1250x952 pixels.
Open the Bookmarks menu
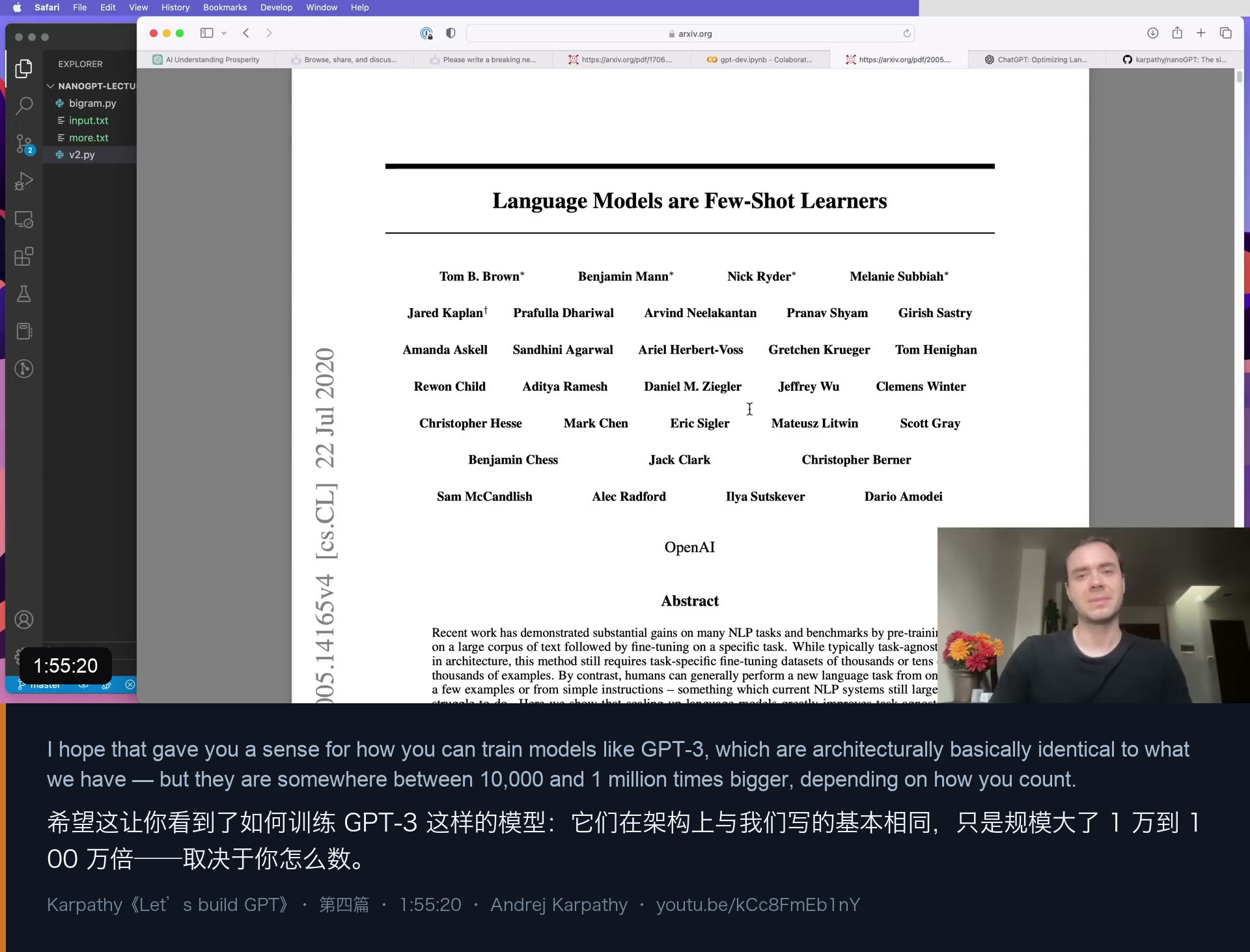coord(225,8)
